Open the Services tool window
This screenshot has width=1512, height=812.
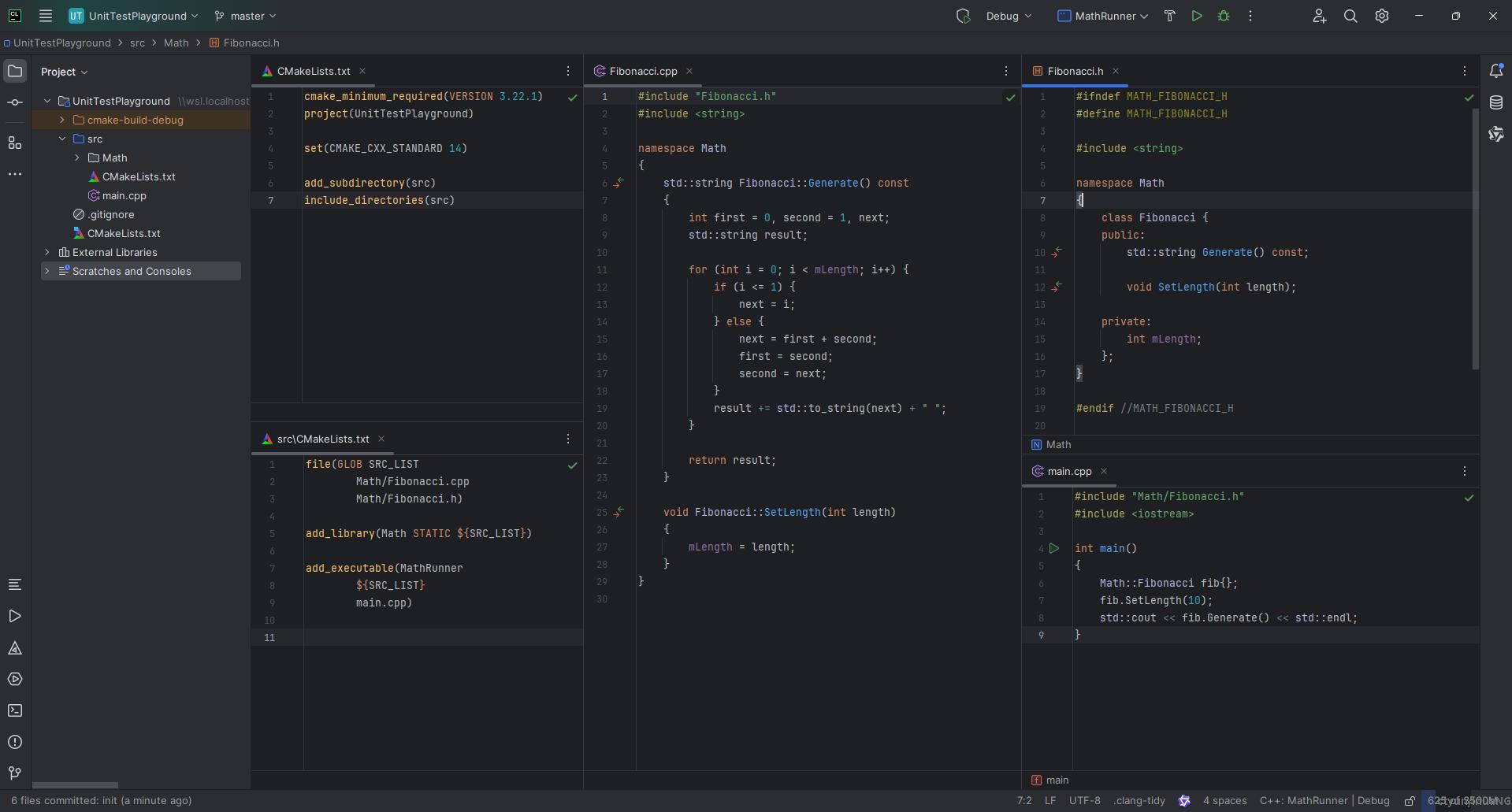[15, 679]
